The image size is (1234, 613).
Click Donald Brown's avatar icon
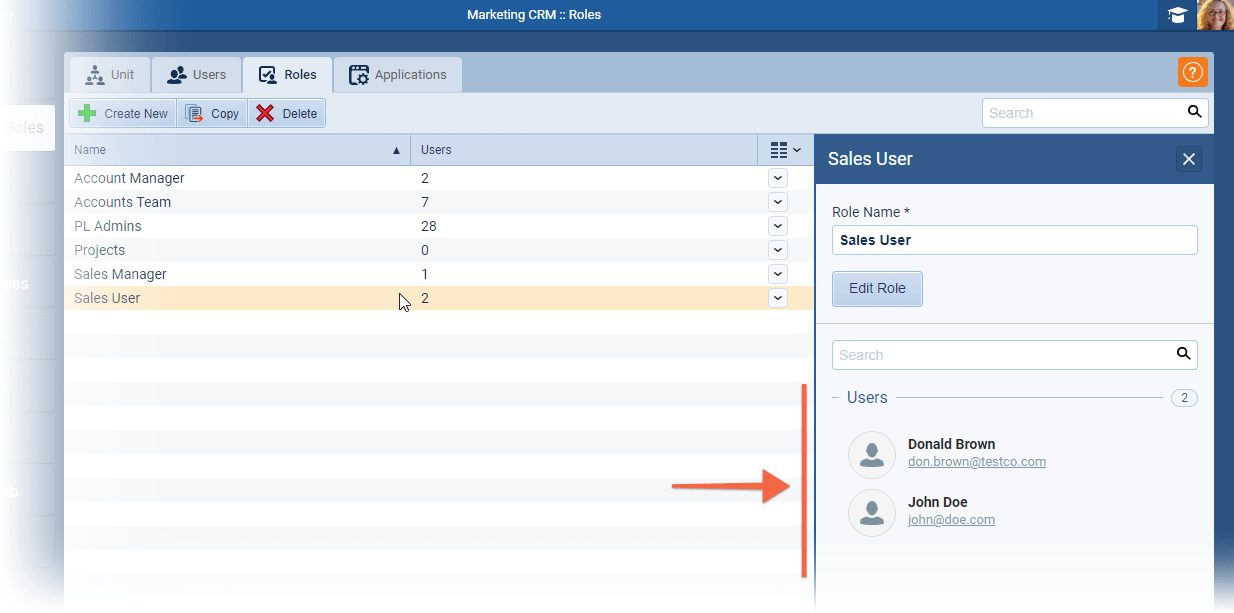pos(871,455)
